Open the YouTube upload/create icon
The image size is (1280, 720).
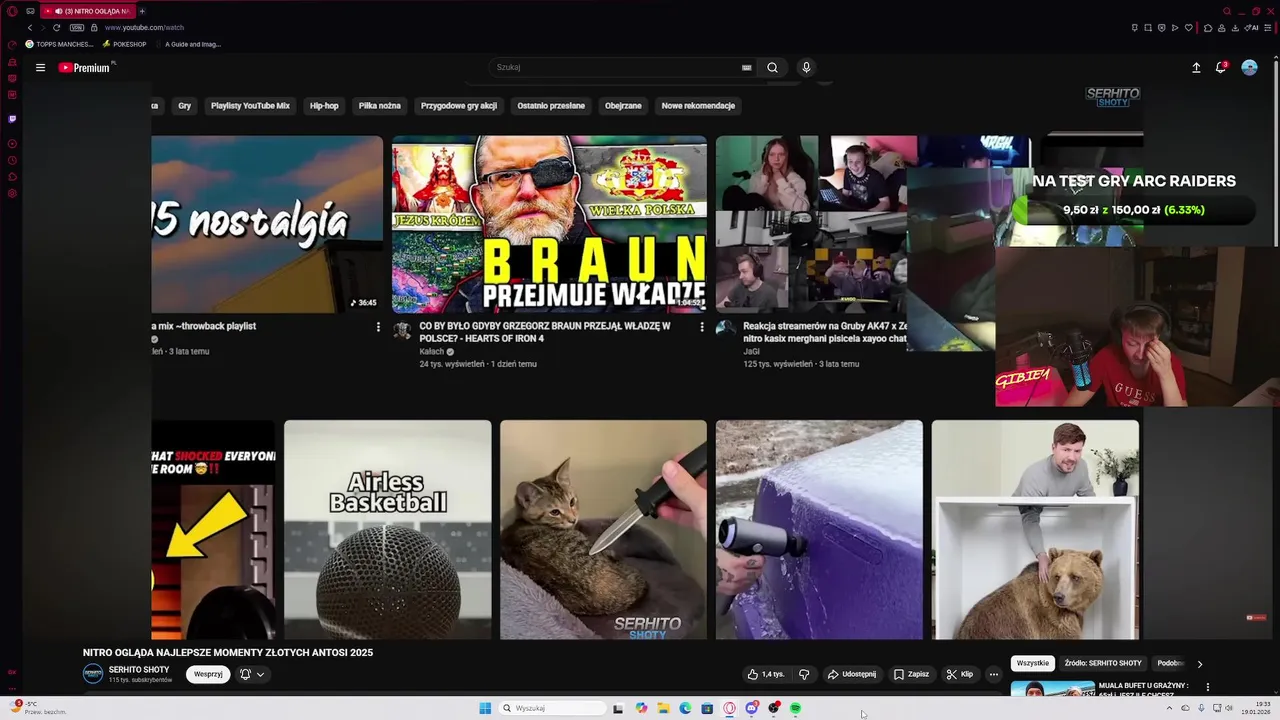(x=1196, y=68)
